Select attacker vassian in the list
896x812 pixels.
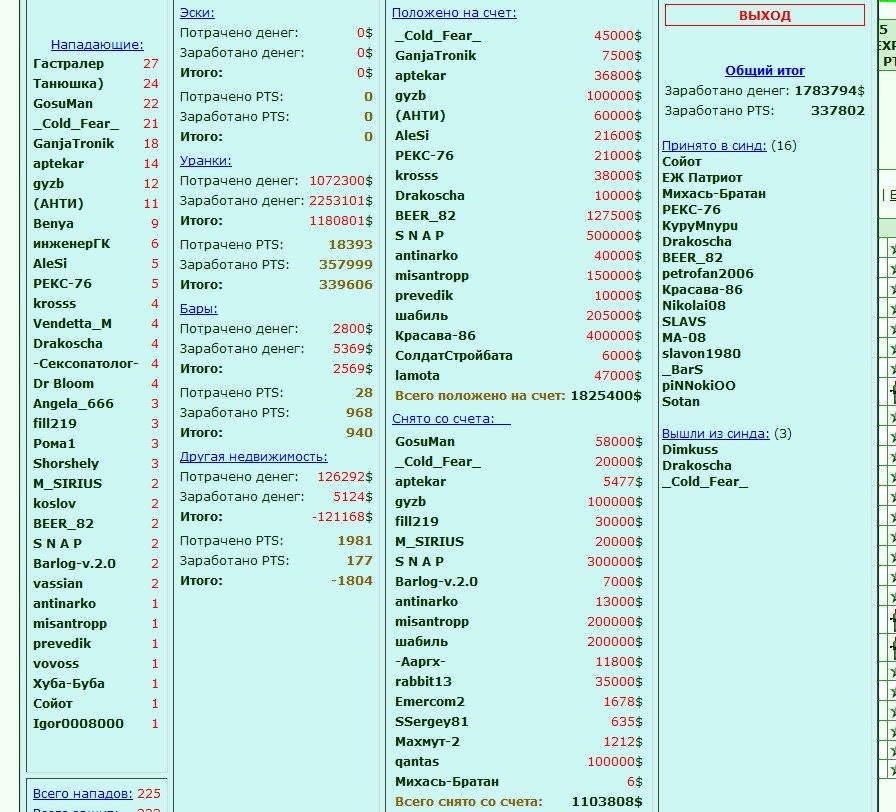(x=58, y=584)
